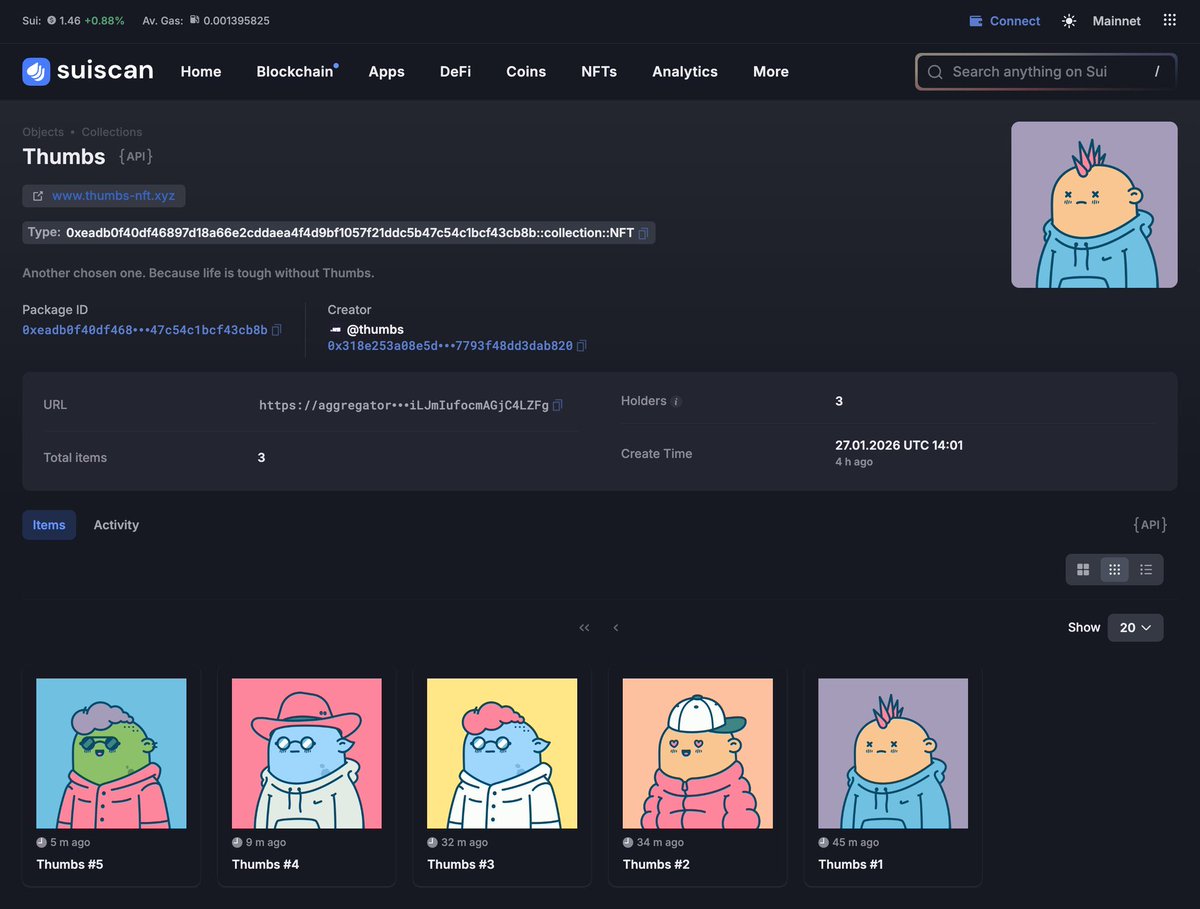The height and width of the screenshot is (909, 1200).
Task: Expand the More navigation menu
Action: (770, 71)
